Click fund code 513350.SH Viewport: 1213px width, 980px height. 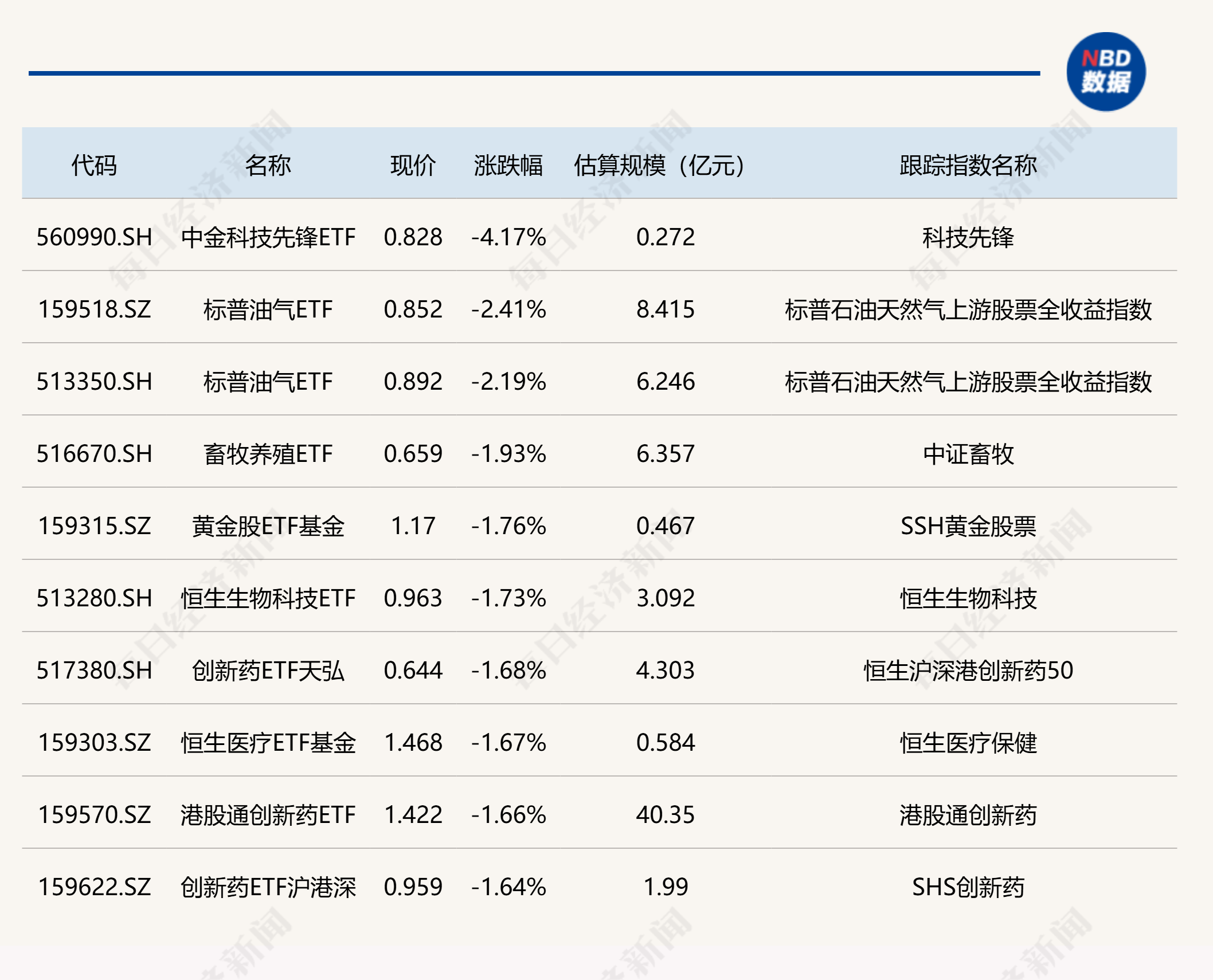[94, 382]
